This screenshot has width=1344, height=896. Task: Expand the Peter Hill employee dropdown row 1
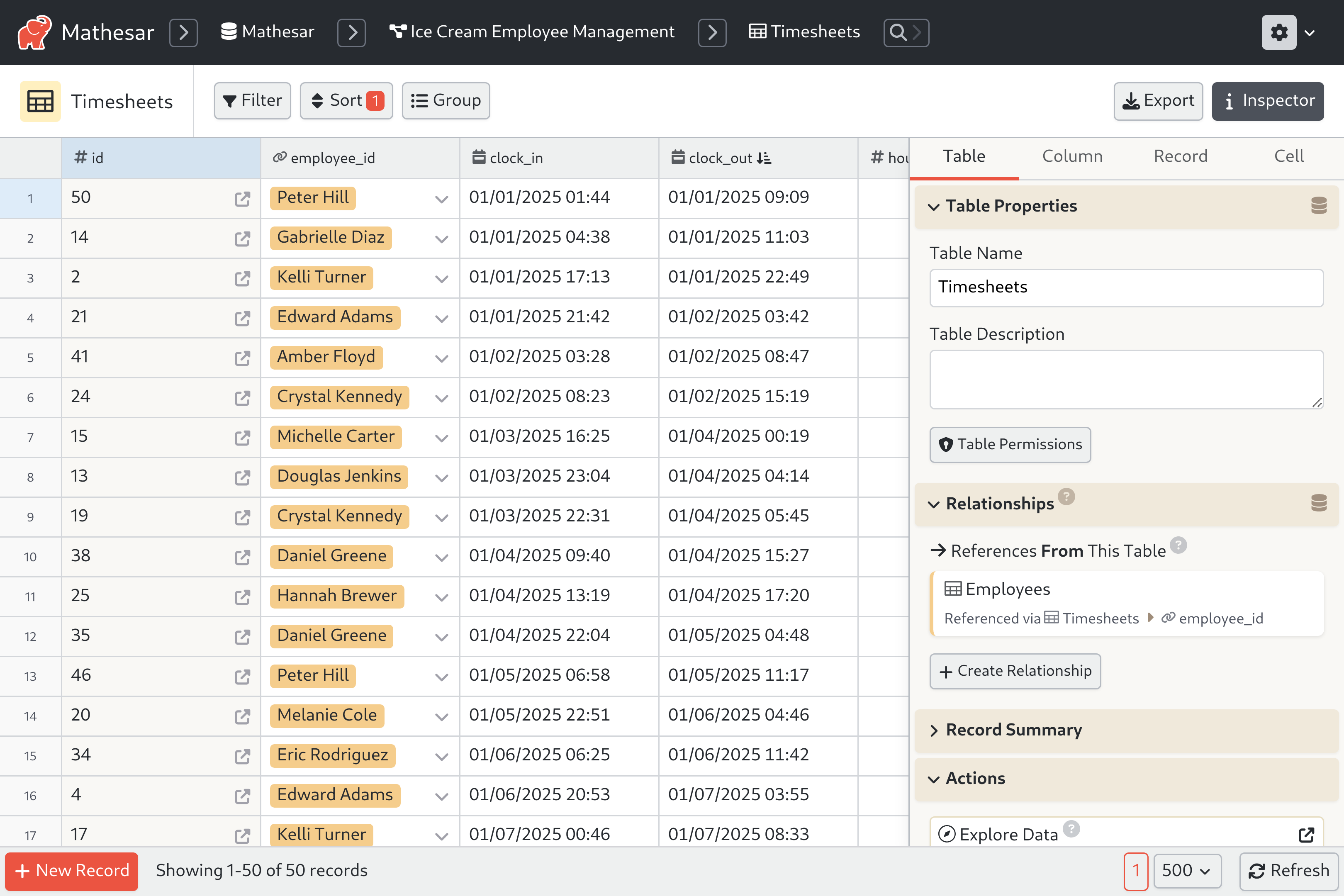[x=441, y=198]
